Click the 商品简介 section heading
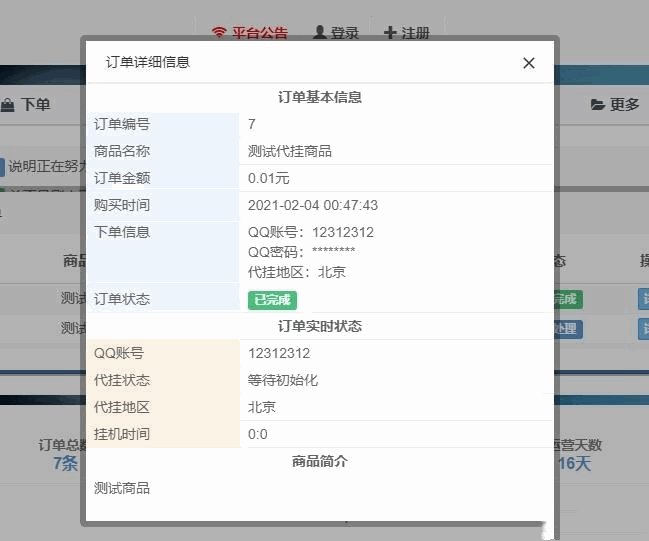Viewport: 649px width, 541px height. 320,461
